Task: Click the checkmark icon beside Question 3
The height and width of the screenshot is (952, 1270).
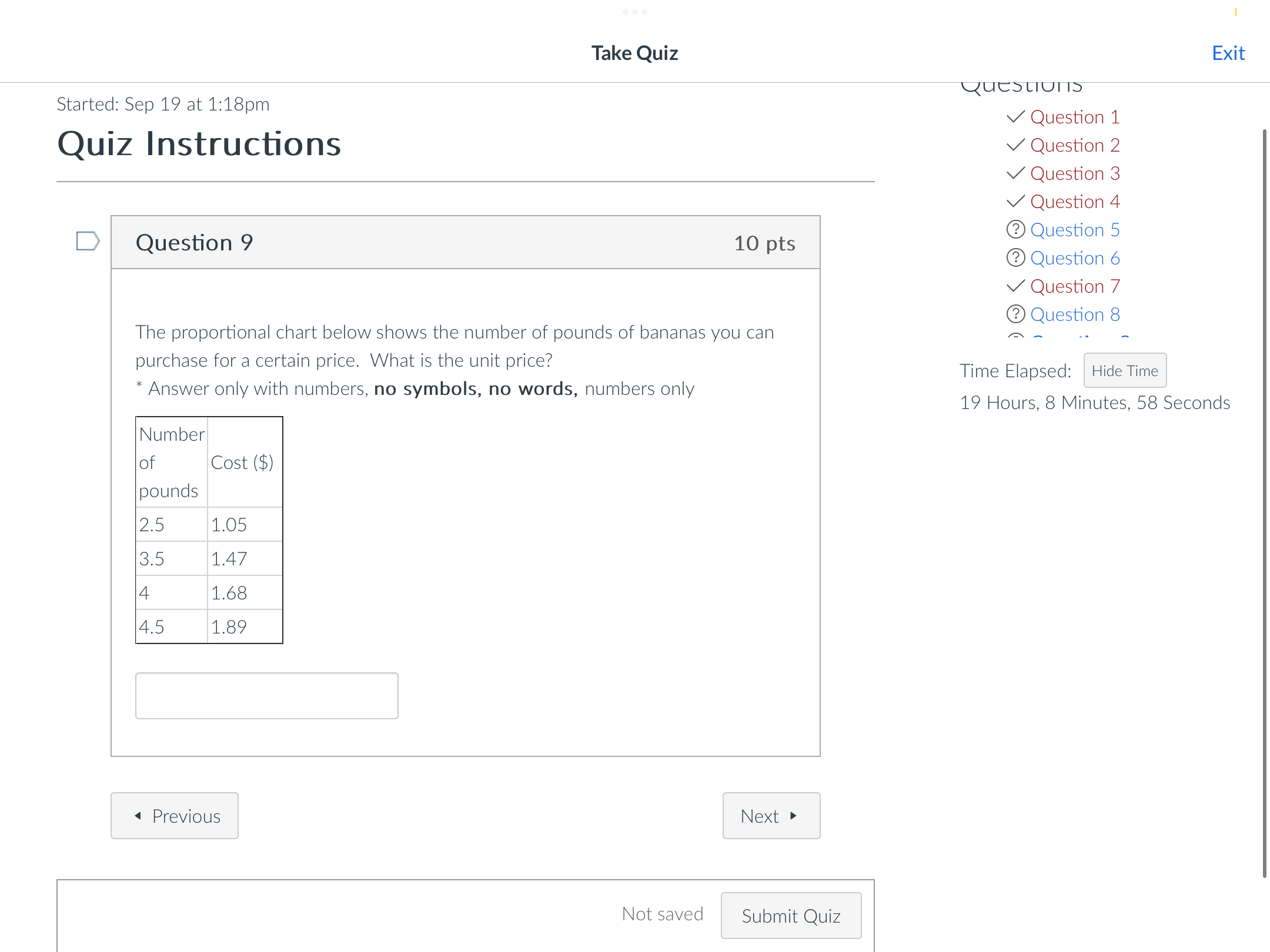Action: pyautogui.click(x=1015, y=173)
